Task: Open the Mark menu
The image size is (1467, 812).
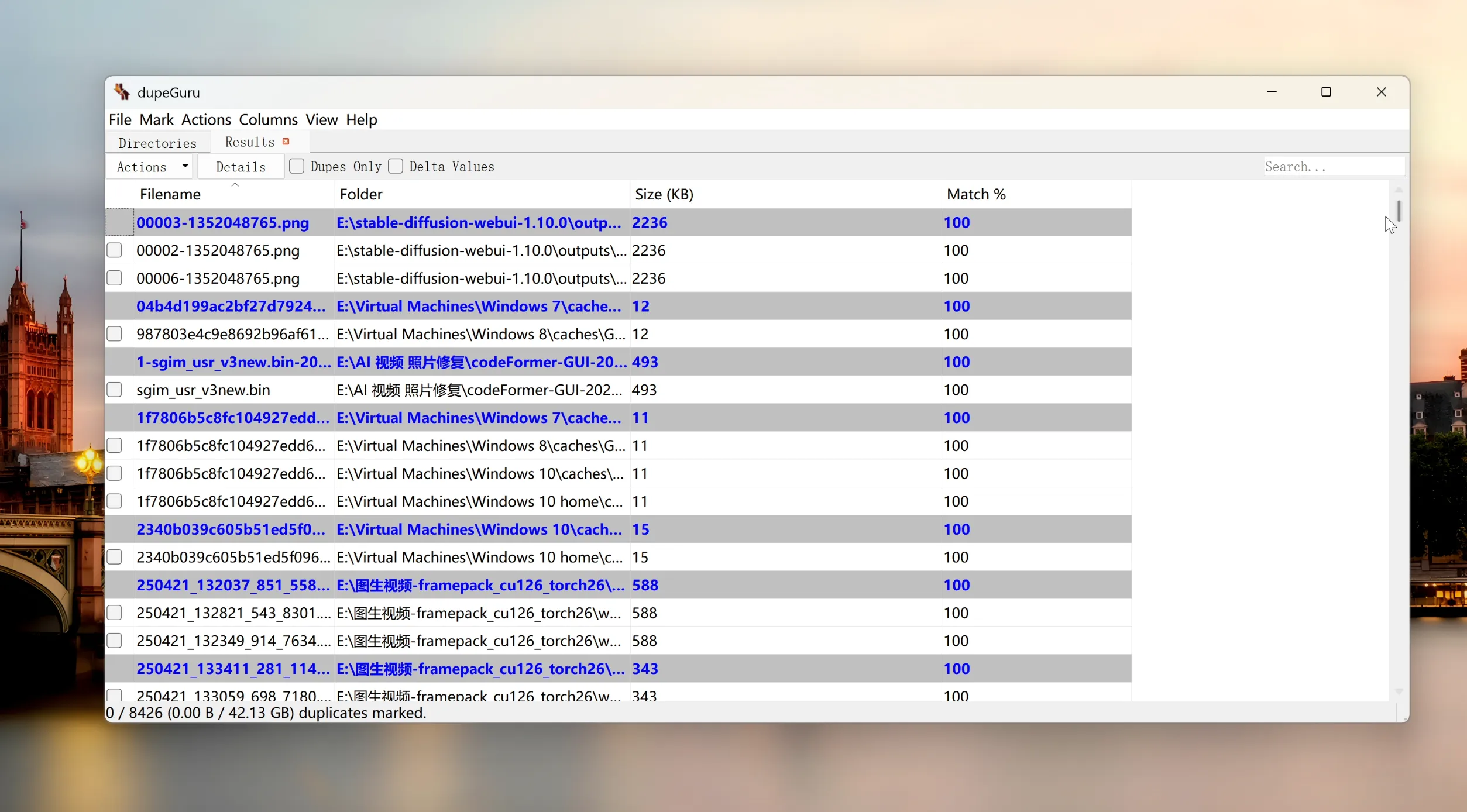Action: point(156,119)
